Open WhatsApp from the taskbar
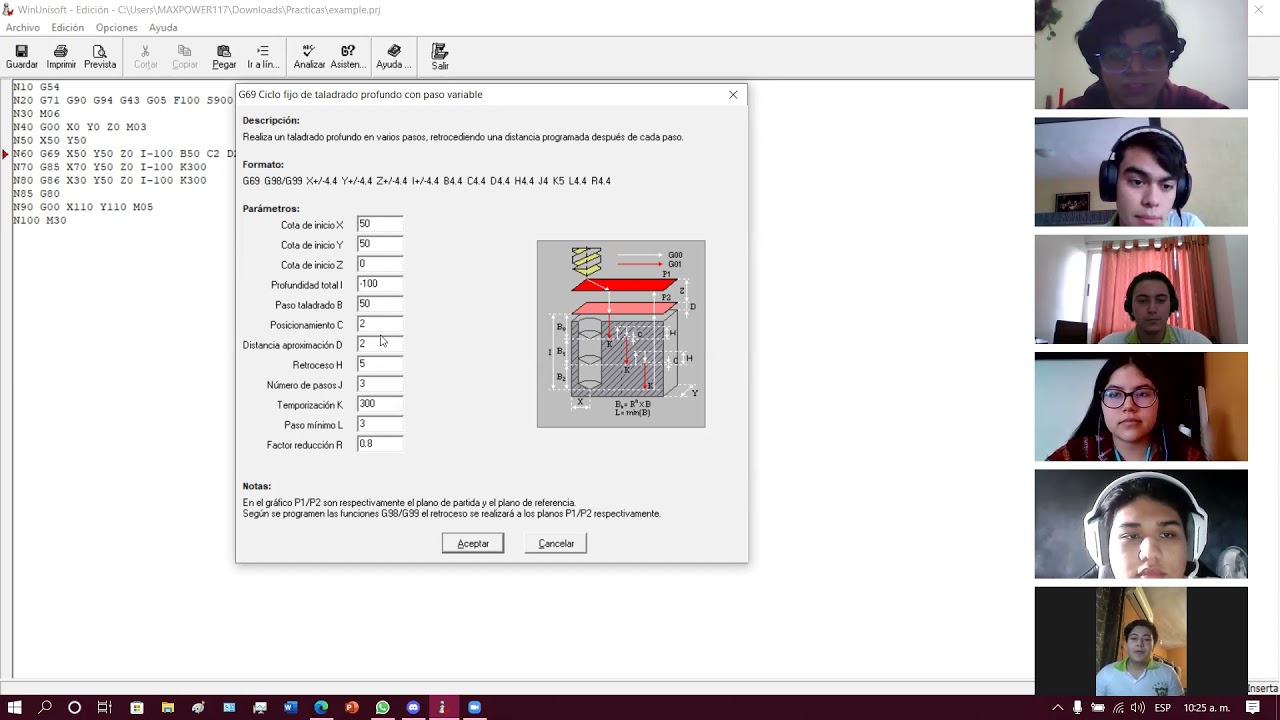1280x720 pixels. [x=383, y=708]
